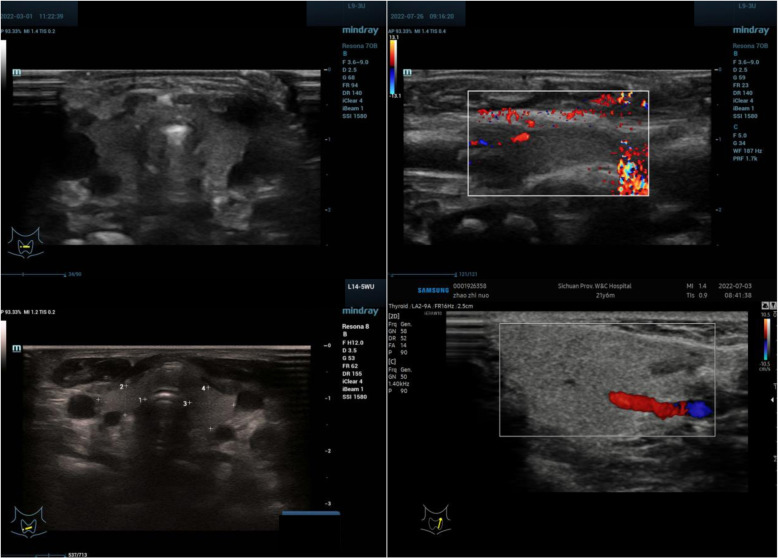The height and width of the screenshot is (558, 778).
Task: Click the 'FR 94' frame rate value
Action: tap(350, 85)
